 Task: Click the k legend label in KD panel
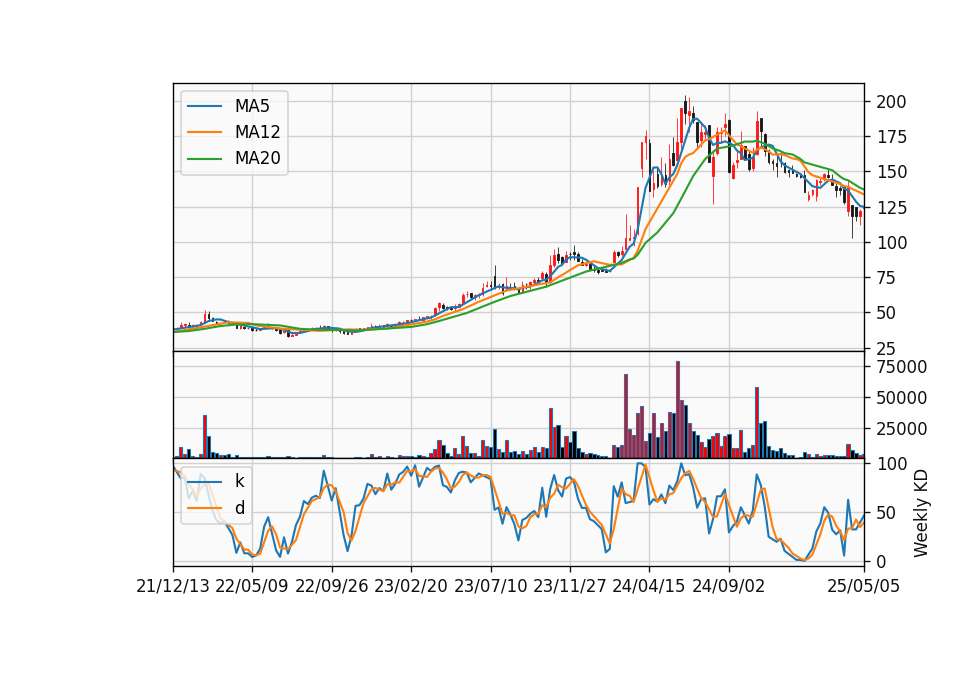(239, 481)
